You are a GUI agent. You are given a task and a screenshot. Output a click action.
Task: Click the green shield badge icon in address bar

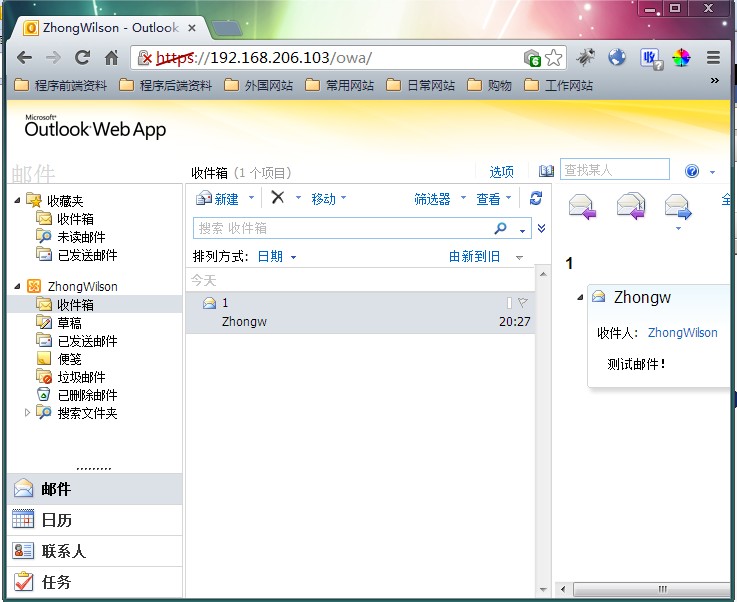click(533, 58)
